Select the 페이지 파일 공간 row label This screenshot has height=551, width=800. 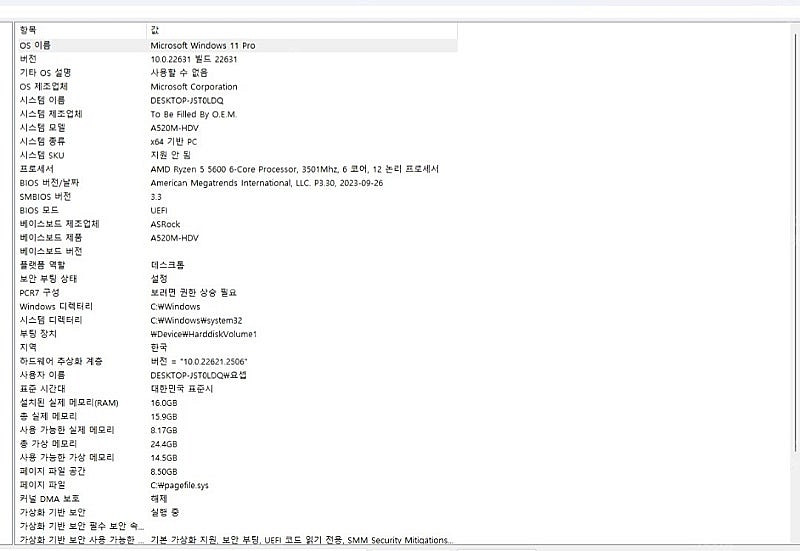[x=52, y=471]
